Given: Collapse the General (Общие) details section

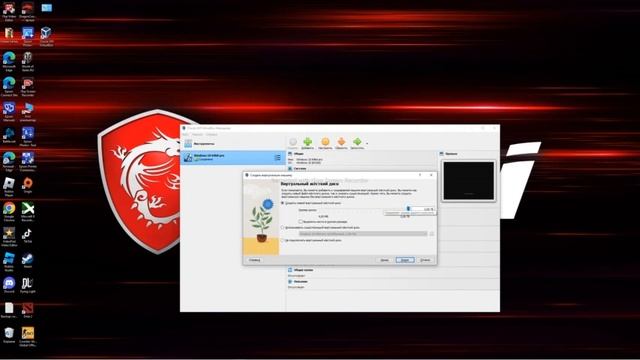Looking at the screenshot, I should [299, 154].
